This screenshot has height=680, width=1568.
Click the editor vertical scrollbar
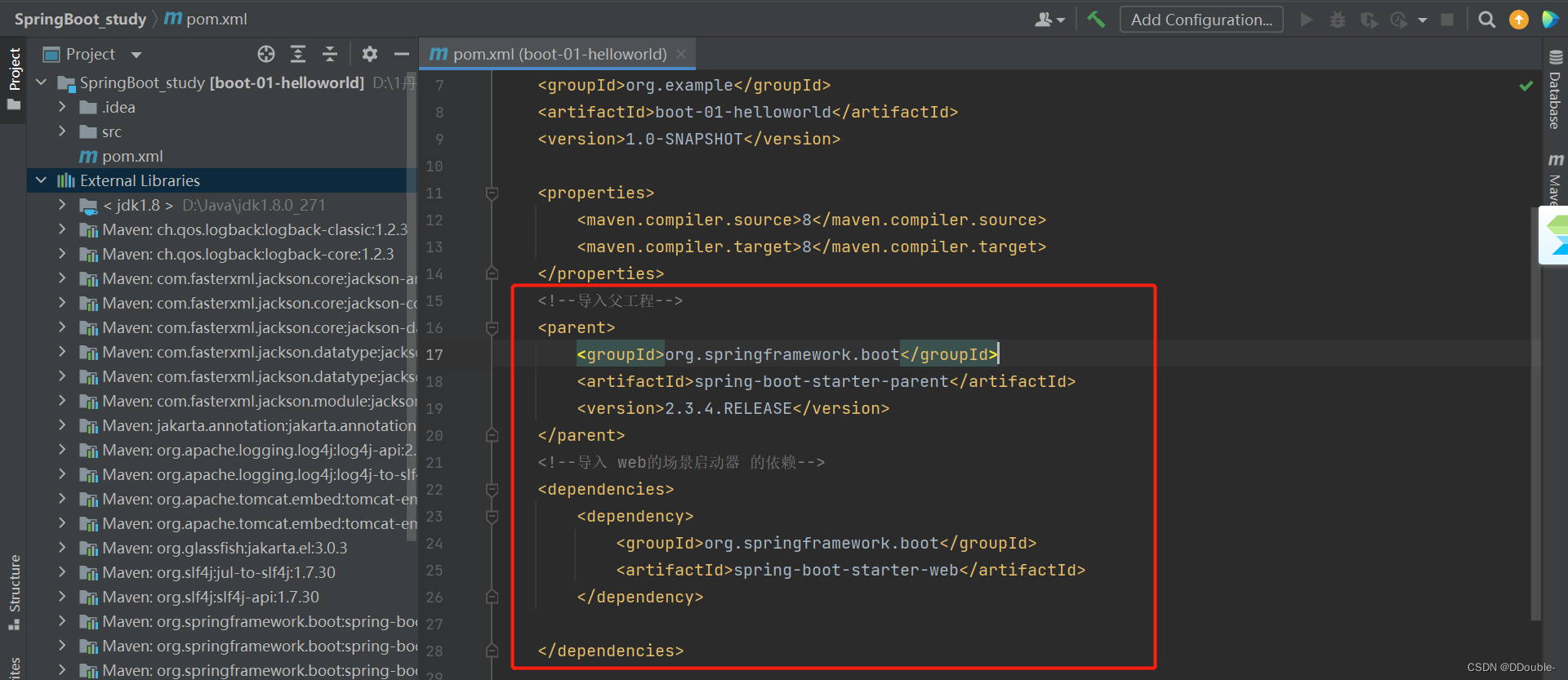(x=1535, y=412)
